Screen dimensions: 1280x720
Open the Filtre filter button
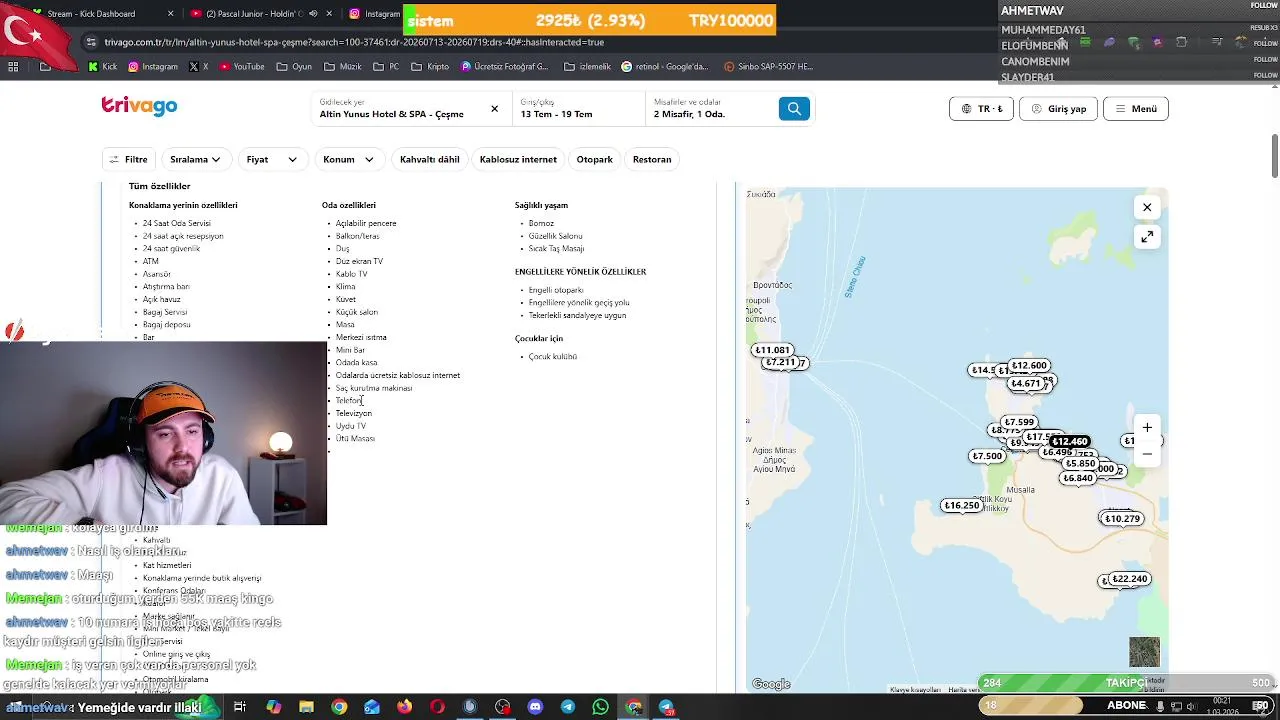point(128,159)
